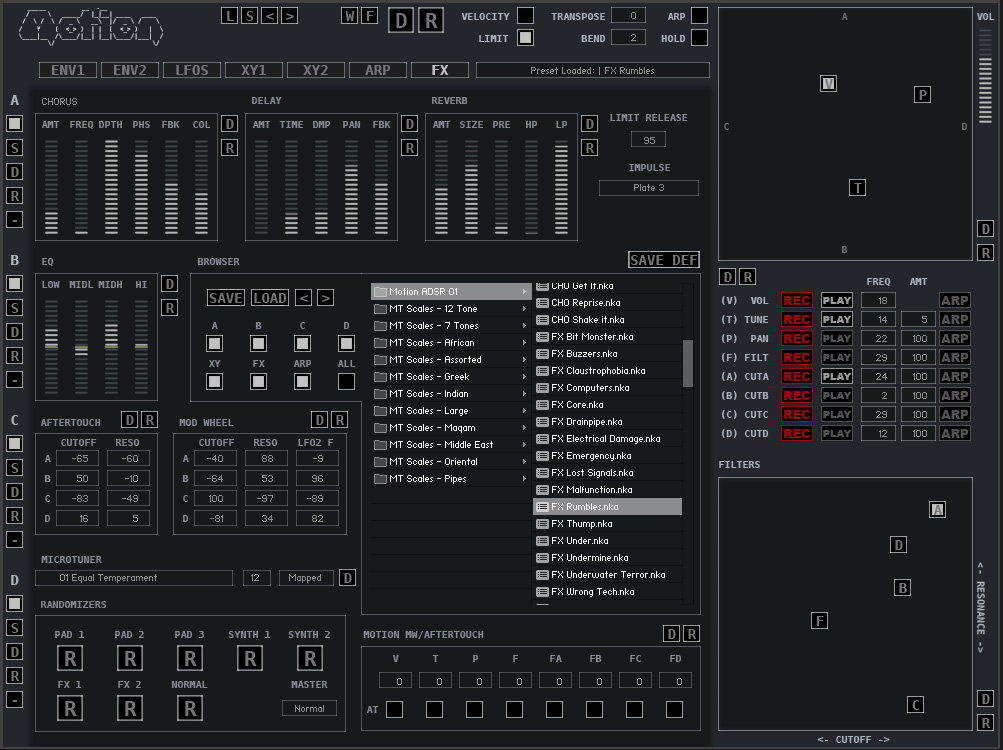Toggle the browser ALL checkbox

click(346, 381)
